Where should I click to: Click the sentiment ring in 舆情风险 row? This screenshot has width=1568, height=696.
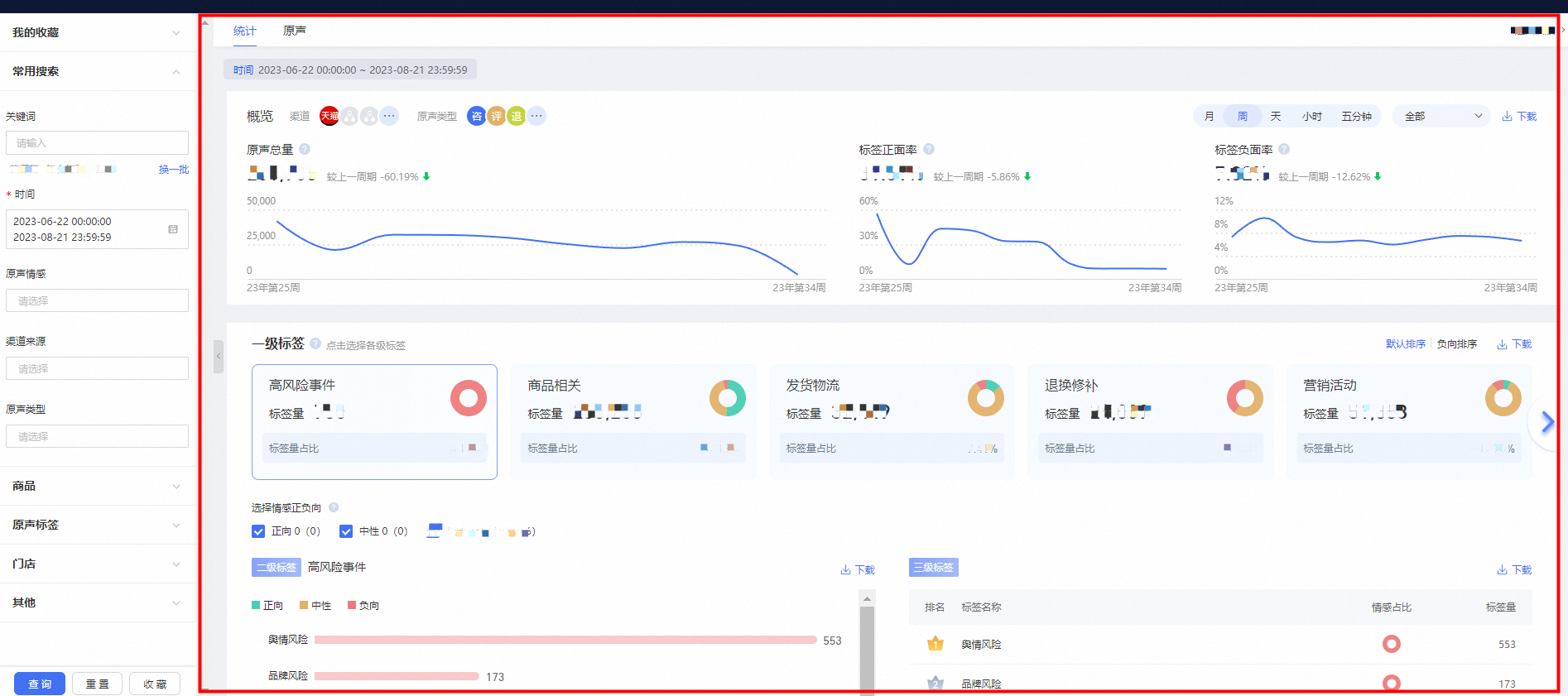coord(1392,644)
